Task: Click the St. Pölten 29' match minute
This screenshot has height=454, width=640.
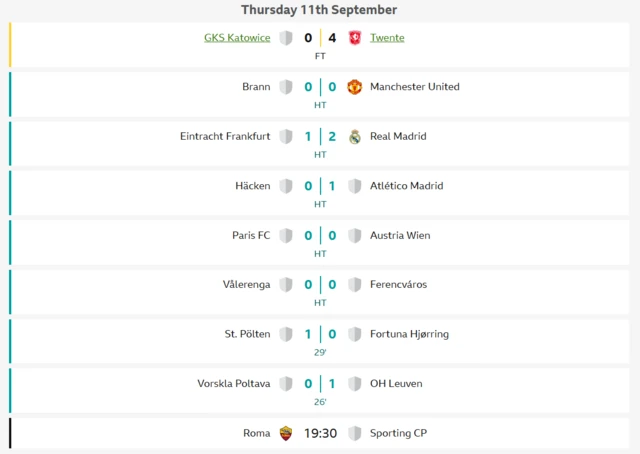Action: click(x=320, y=352)
